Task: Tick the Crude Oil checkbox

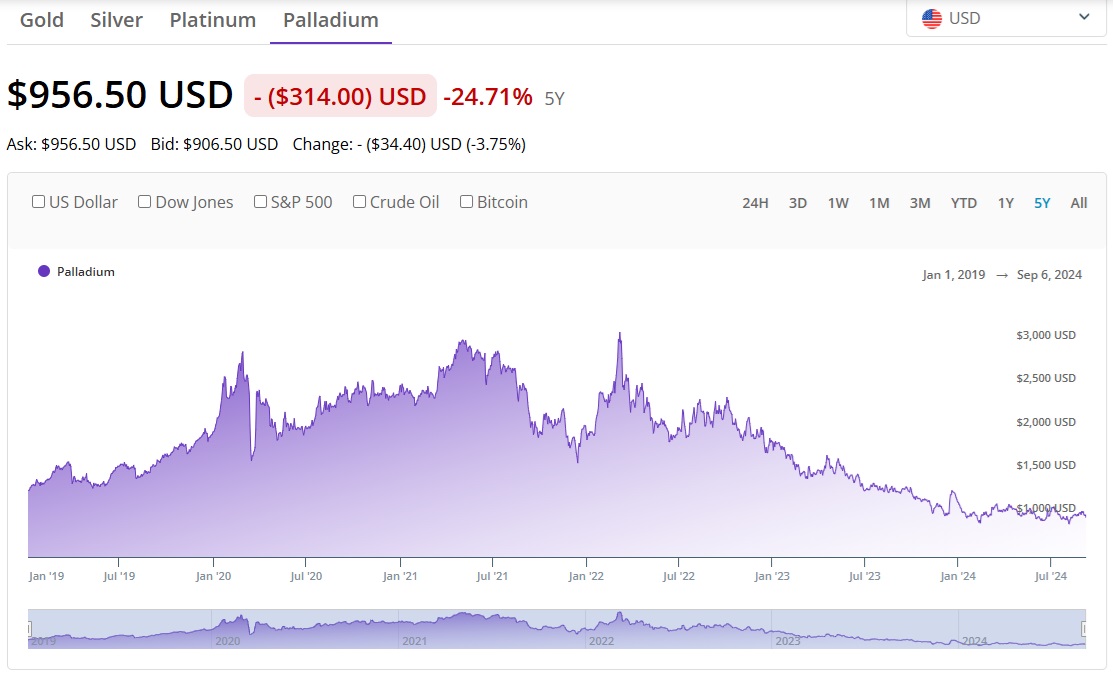Action: [x=359, y=202]
